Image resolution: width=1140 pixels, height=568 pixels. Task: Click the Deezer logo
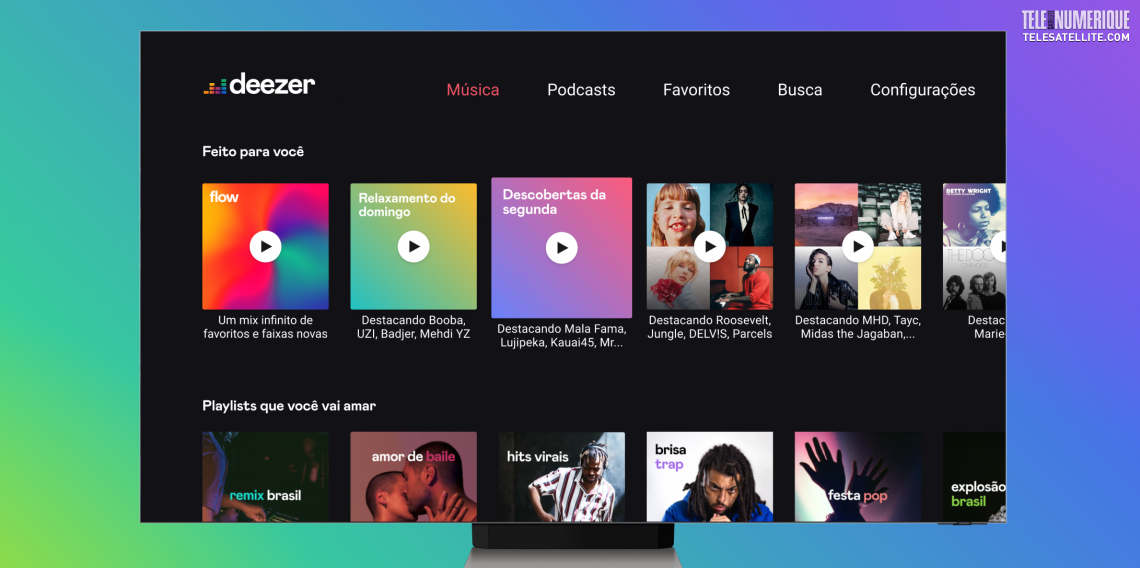click(x=259, y=84)
